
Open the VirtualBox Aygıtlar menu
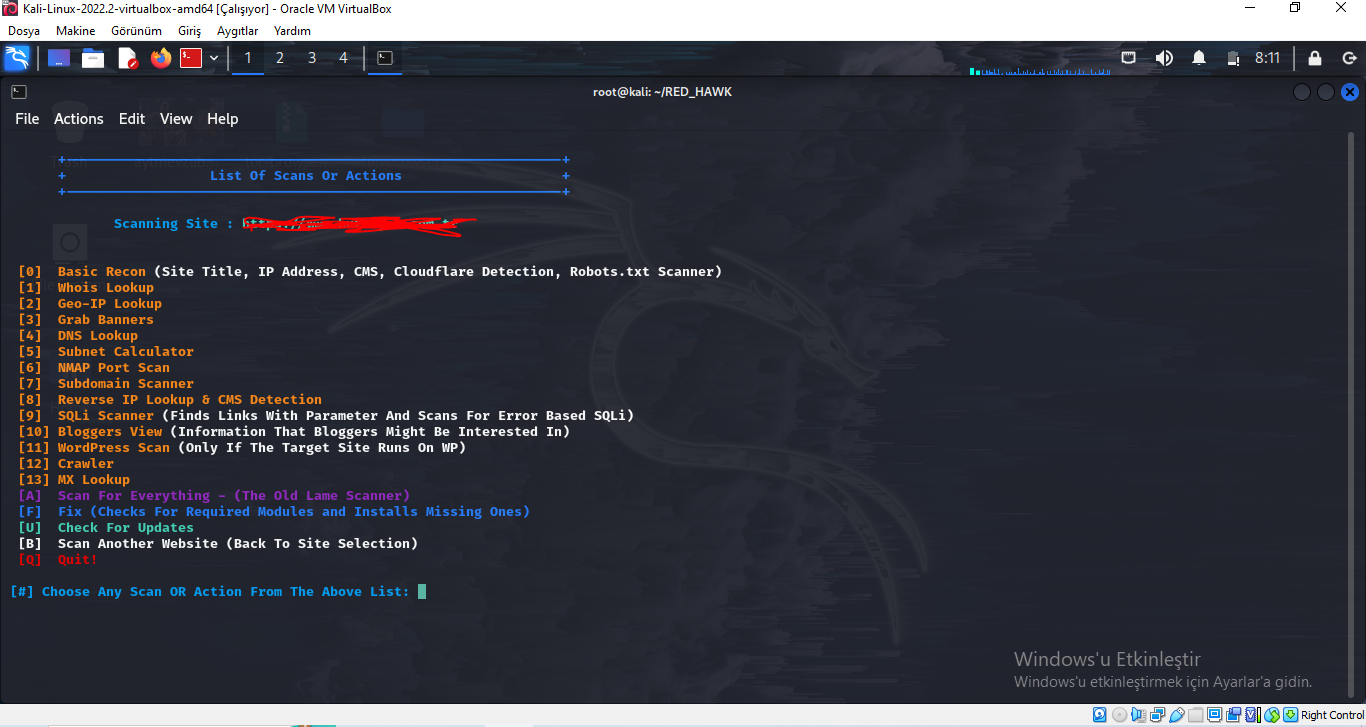(237, 31)
